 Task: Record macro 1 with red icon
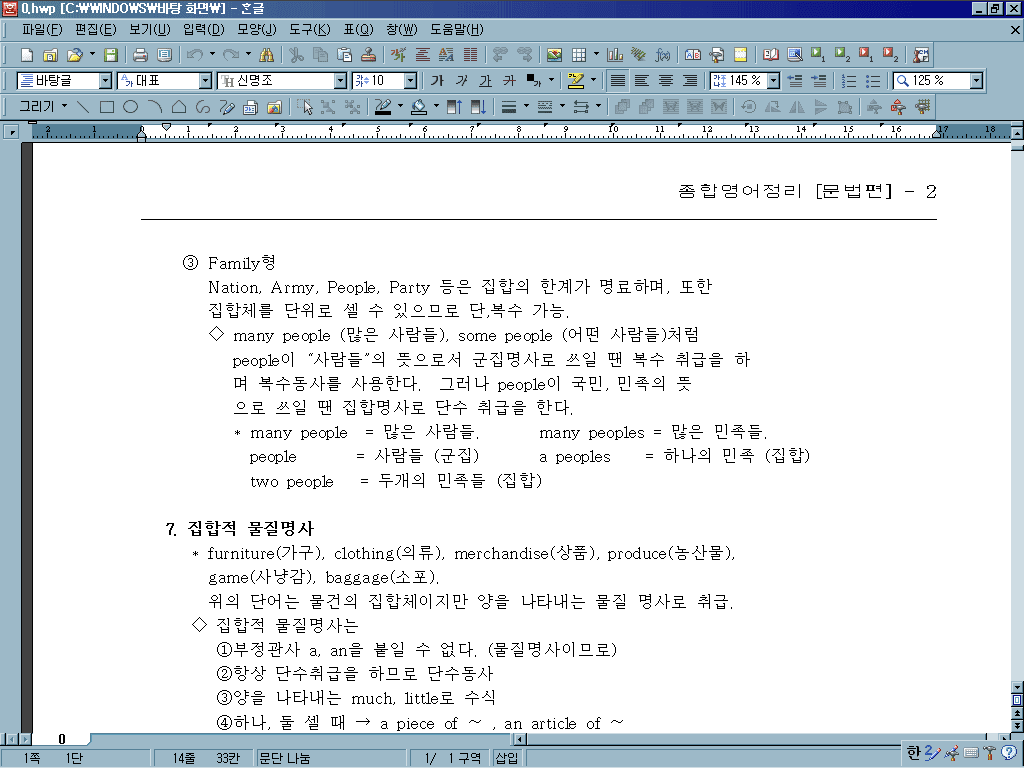click(866, 55)
